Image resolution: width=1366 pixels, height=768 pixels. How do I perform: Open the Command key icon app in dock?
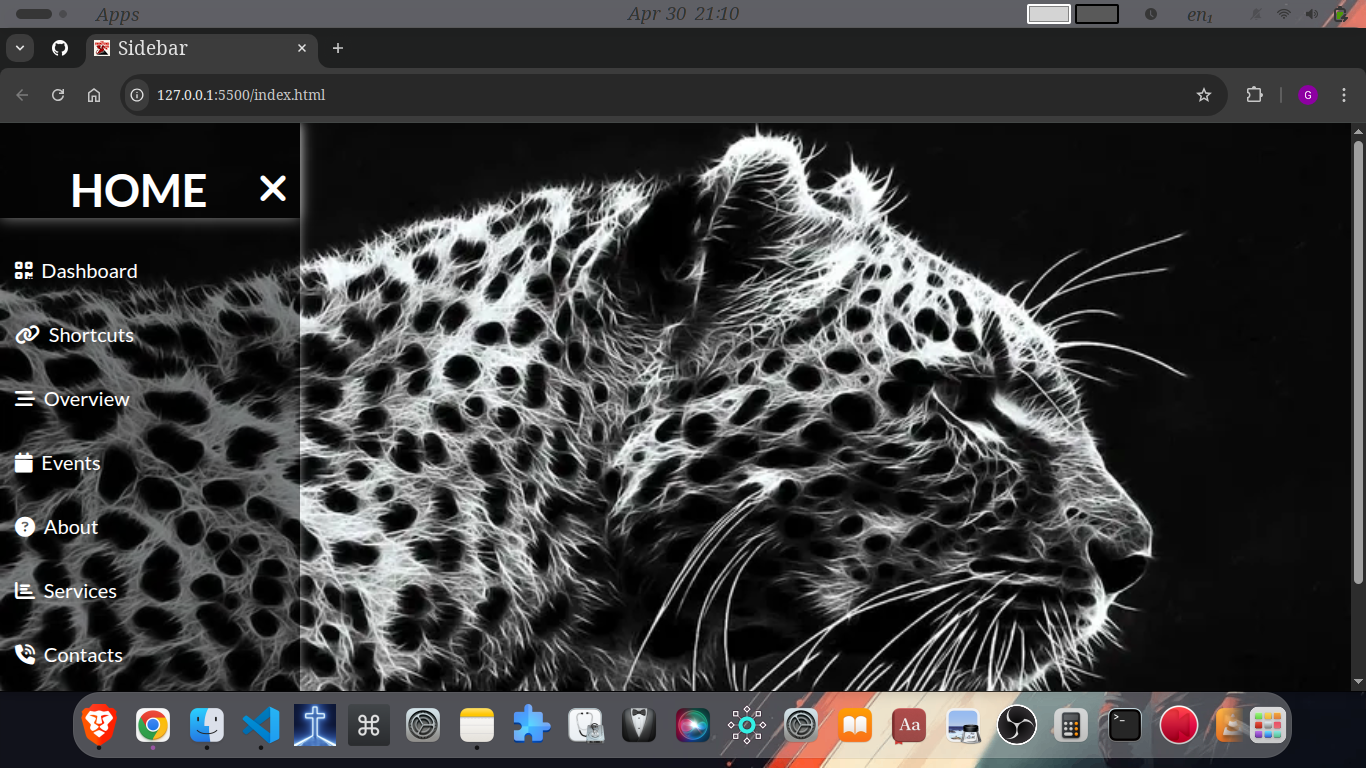tap(369, 725)
